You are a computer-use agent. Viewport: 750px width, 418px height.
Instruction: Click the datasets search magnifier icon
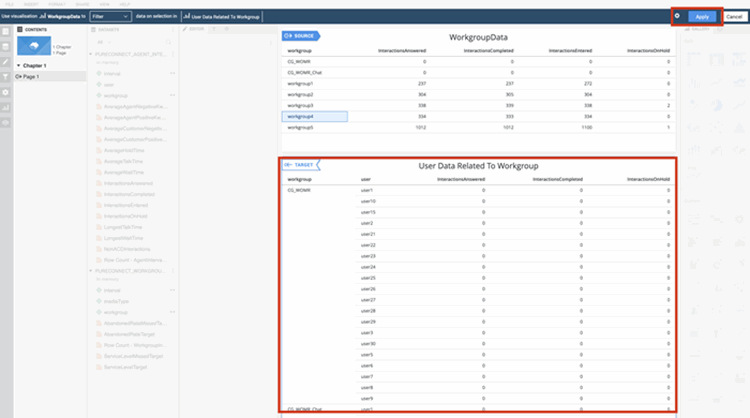point(168,42)
